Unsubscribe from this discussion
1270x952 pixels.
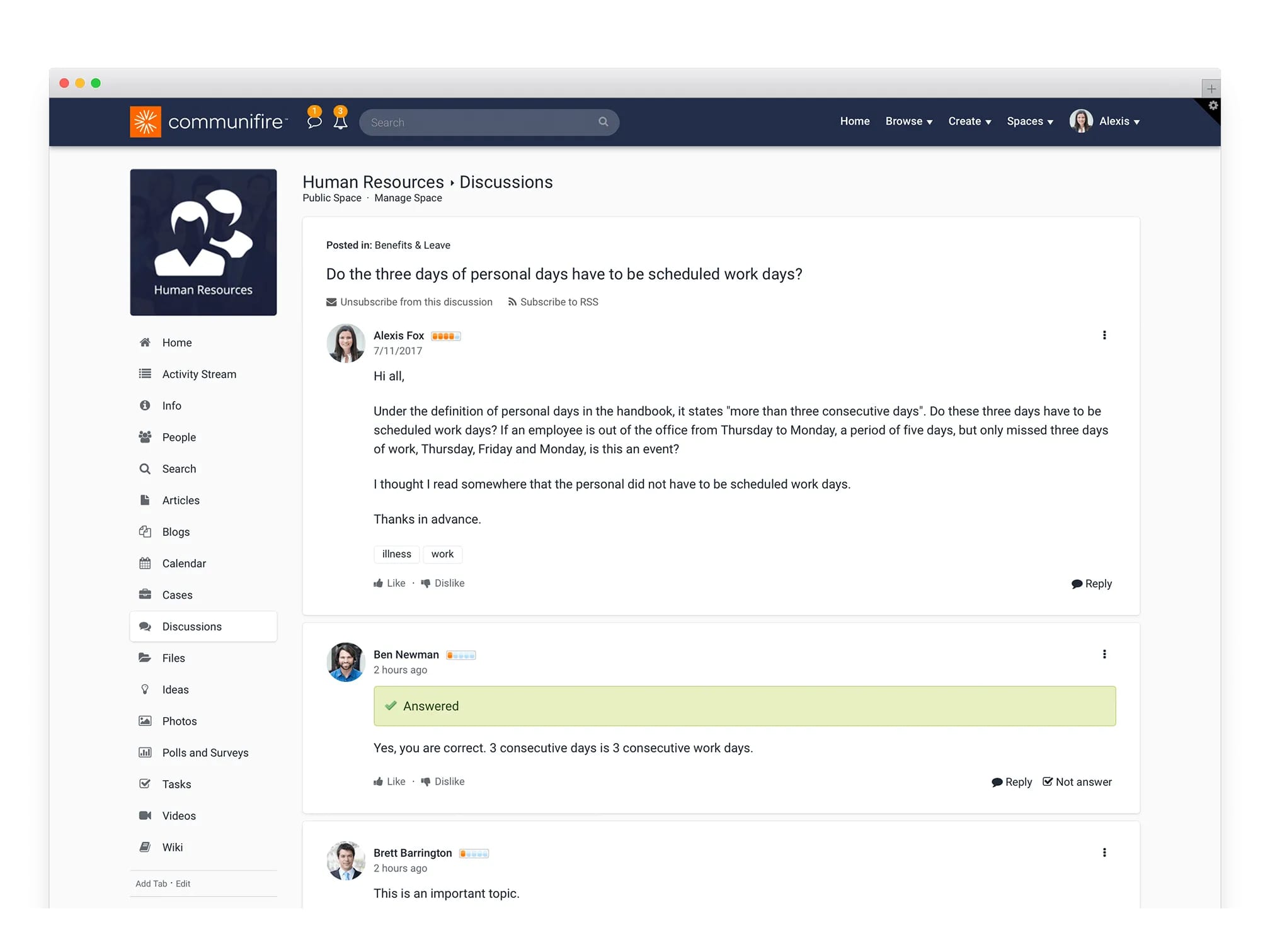click(409, 302)
